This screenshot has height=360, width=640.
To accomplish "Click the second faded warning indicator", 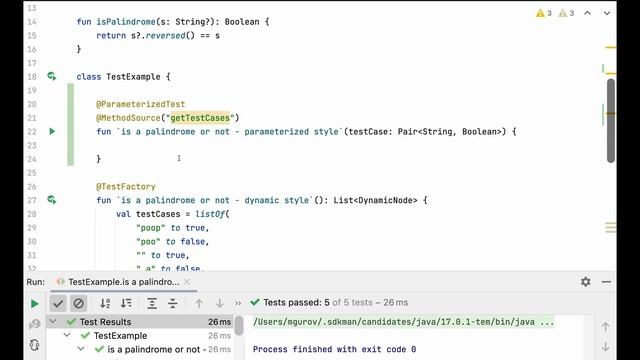I will pos(567,13).
